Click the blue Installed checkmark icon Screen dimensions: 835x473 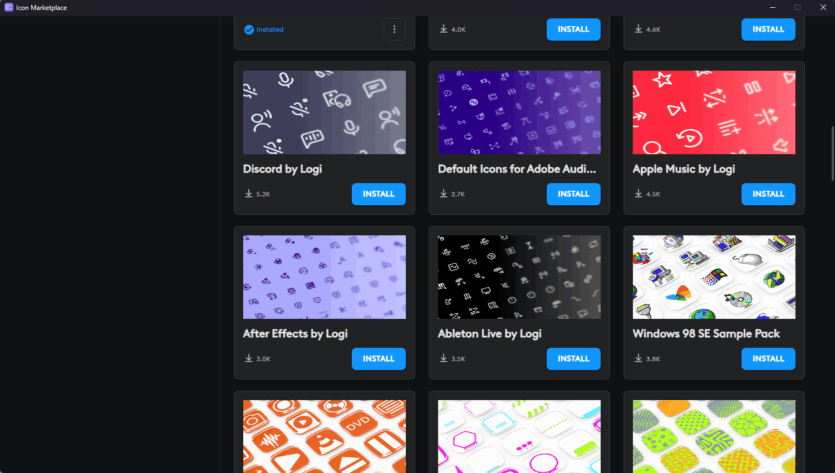pyautogui.click(x=249, y=29)
